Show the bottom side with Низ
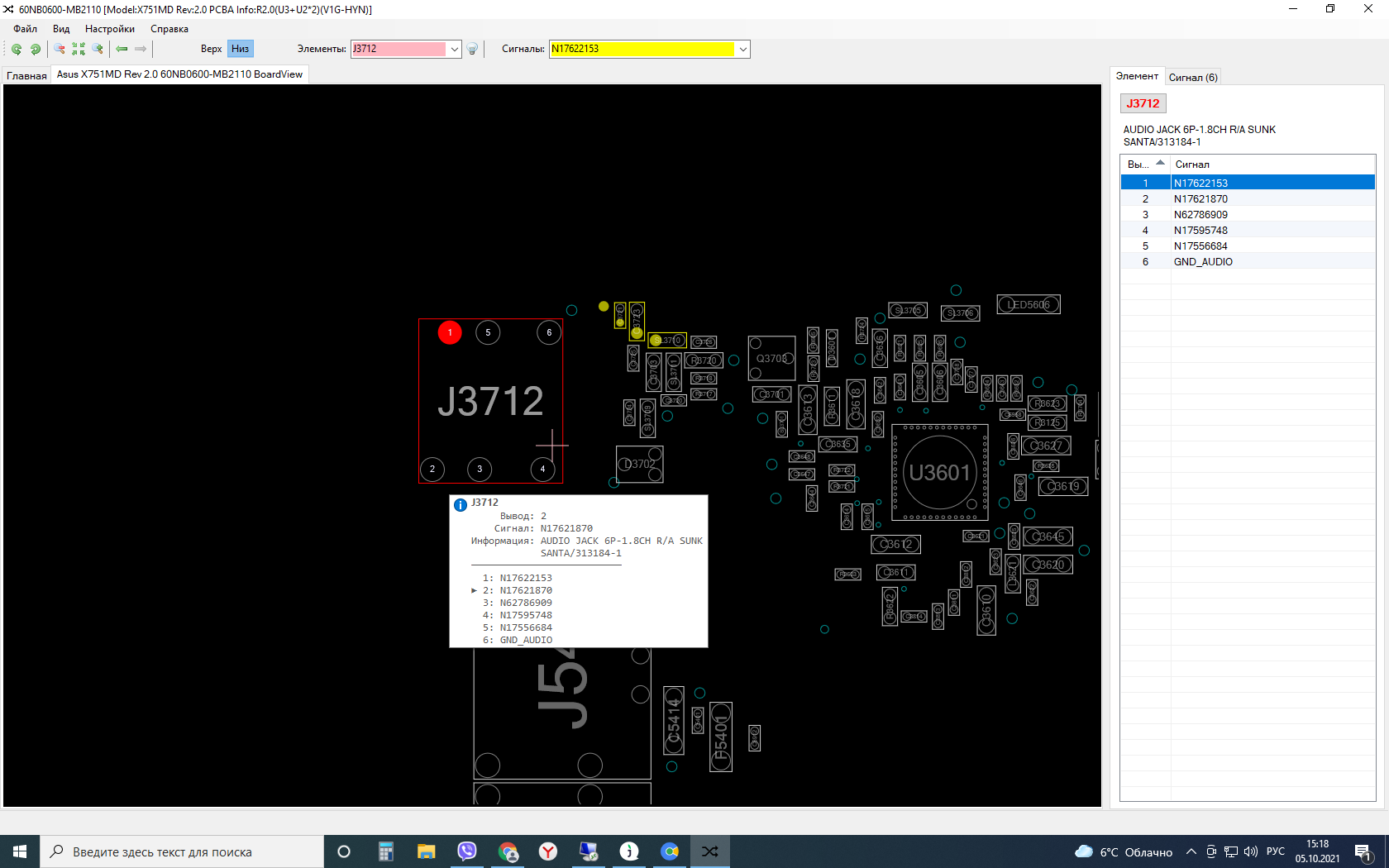Viewport: 1389px width, 868px height. pos(241,49)
